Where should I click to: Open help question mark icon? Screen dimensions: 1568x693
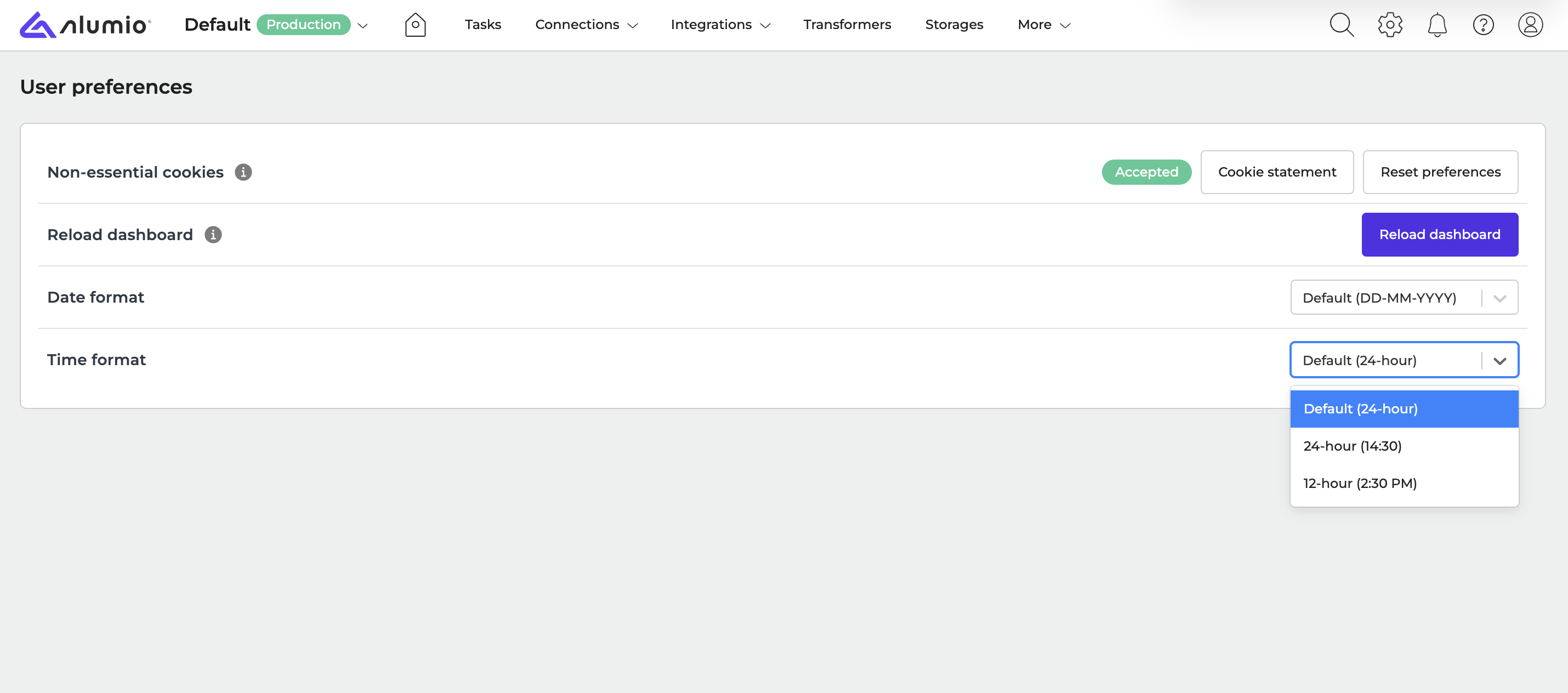1483,25
